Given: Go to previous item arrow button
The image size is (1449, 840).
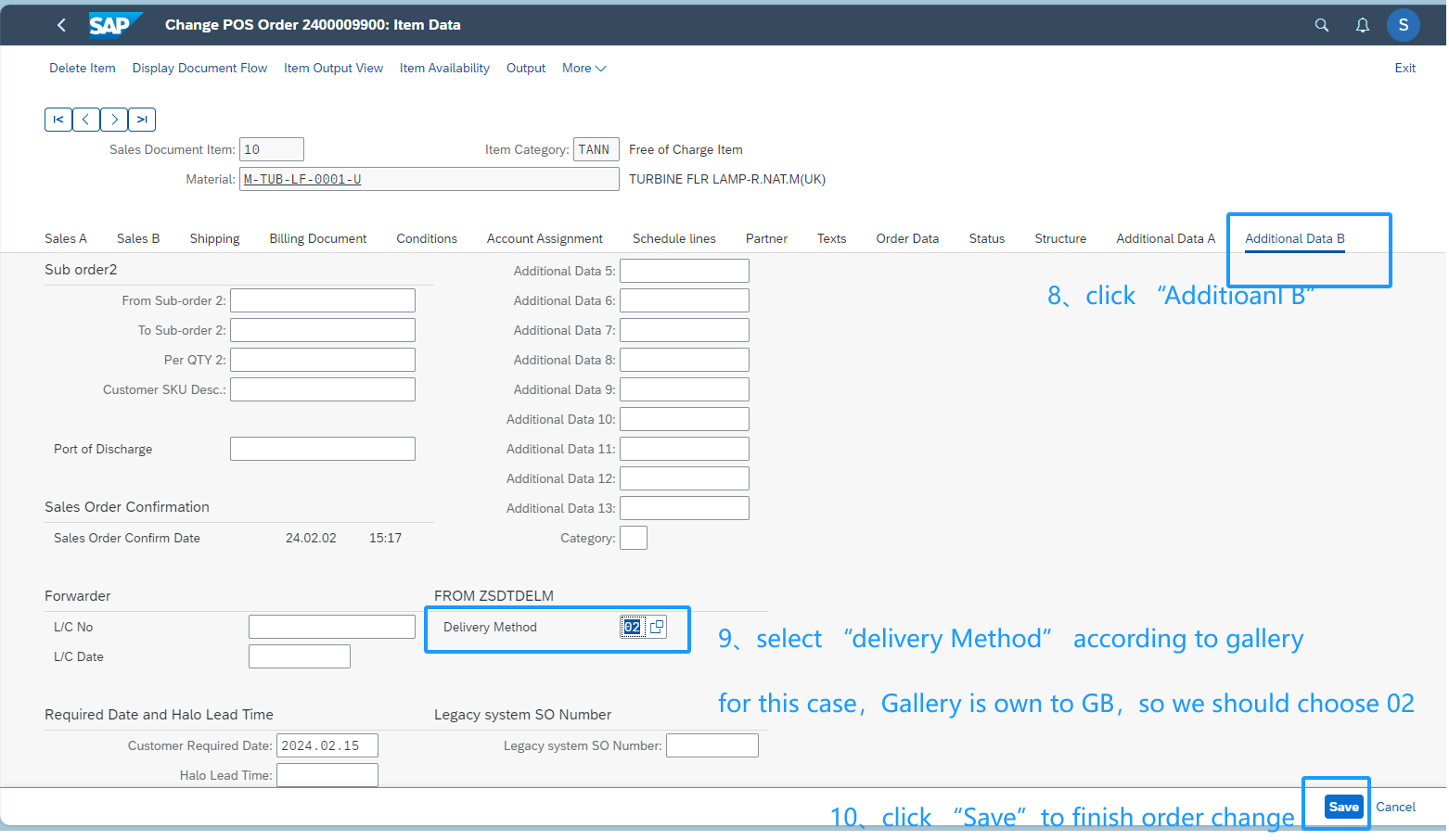Looking at the screenshot, I should tap(86, 120).
